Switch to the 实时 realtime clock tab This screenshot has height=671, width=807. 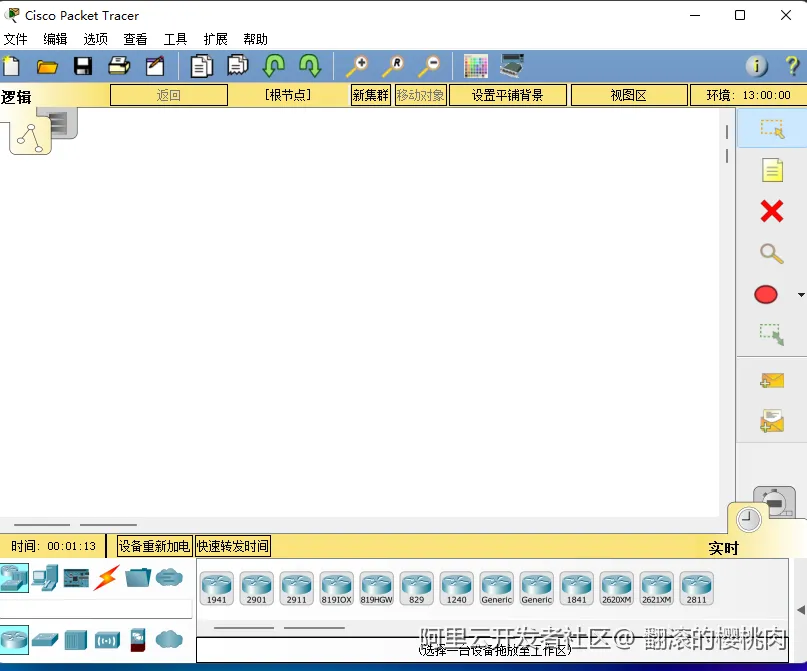tap(749, 519)
